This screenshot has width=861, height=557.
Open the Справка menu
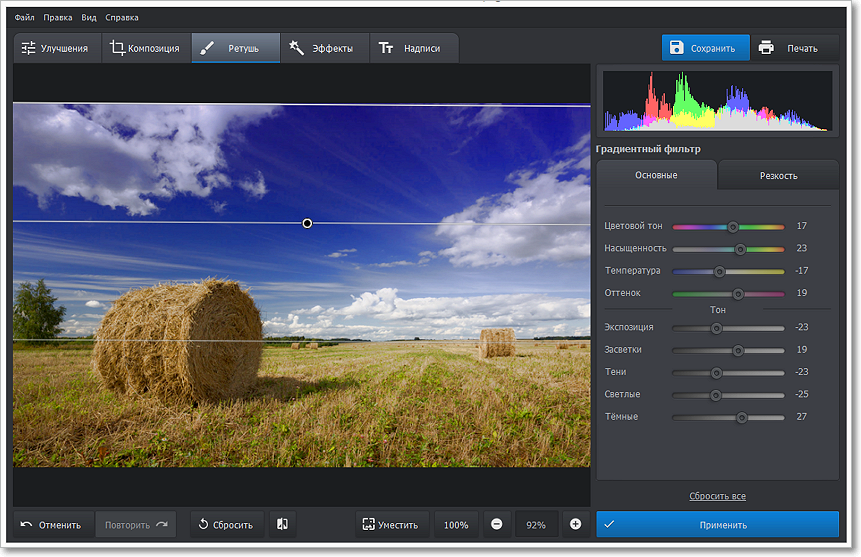123,17
